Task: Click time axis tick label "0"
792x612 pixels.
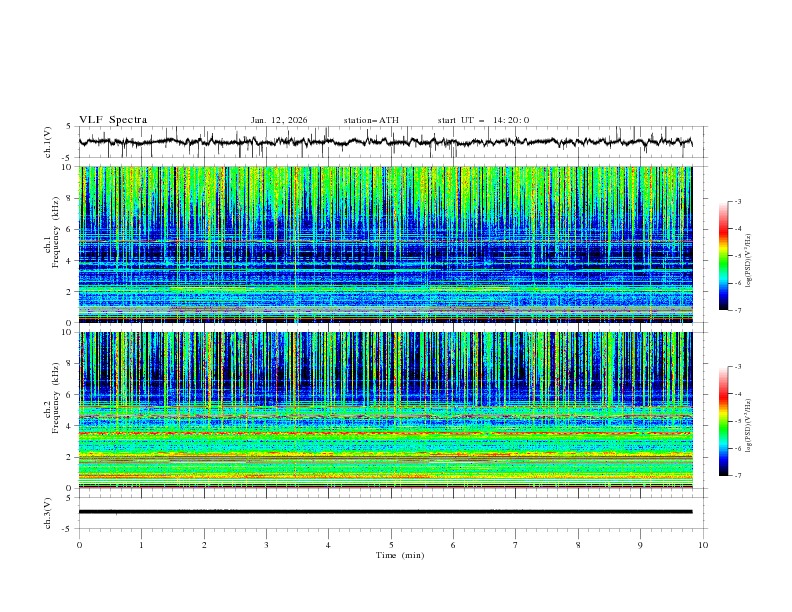Action: tap(79, 545)
